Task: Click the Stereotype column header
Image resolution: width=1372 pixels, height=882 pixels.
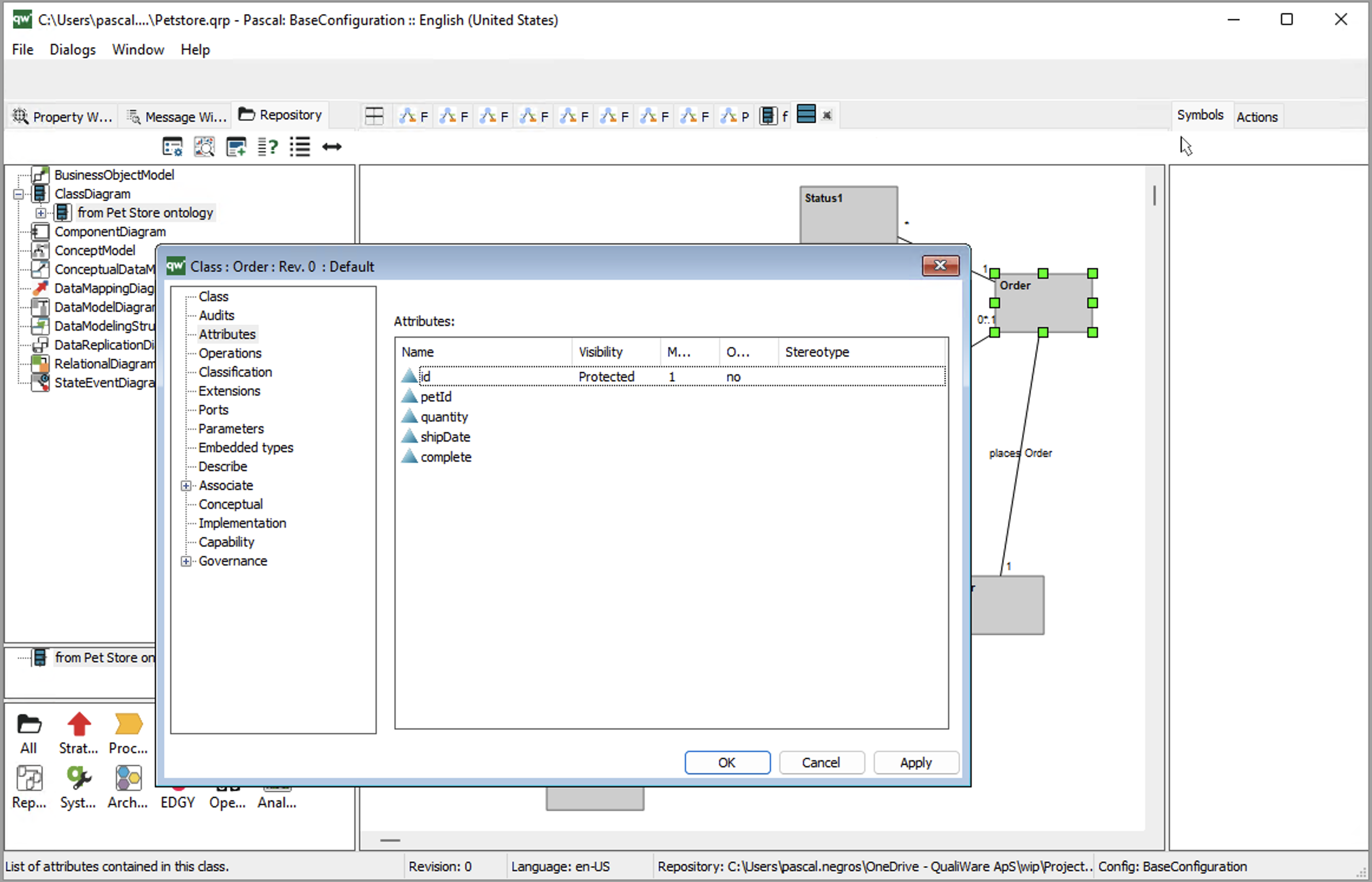Action: (x=861, y=352)
